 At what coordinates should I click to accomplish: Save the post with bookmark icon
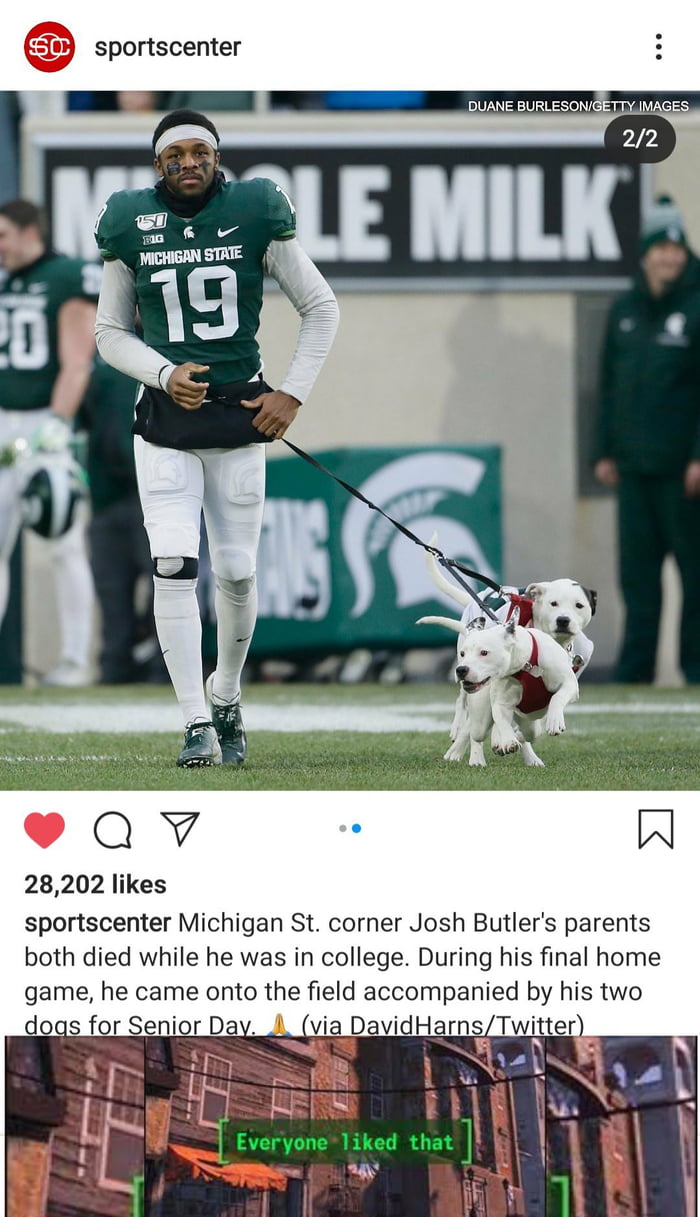[656, 829]
